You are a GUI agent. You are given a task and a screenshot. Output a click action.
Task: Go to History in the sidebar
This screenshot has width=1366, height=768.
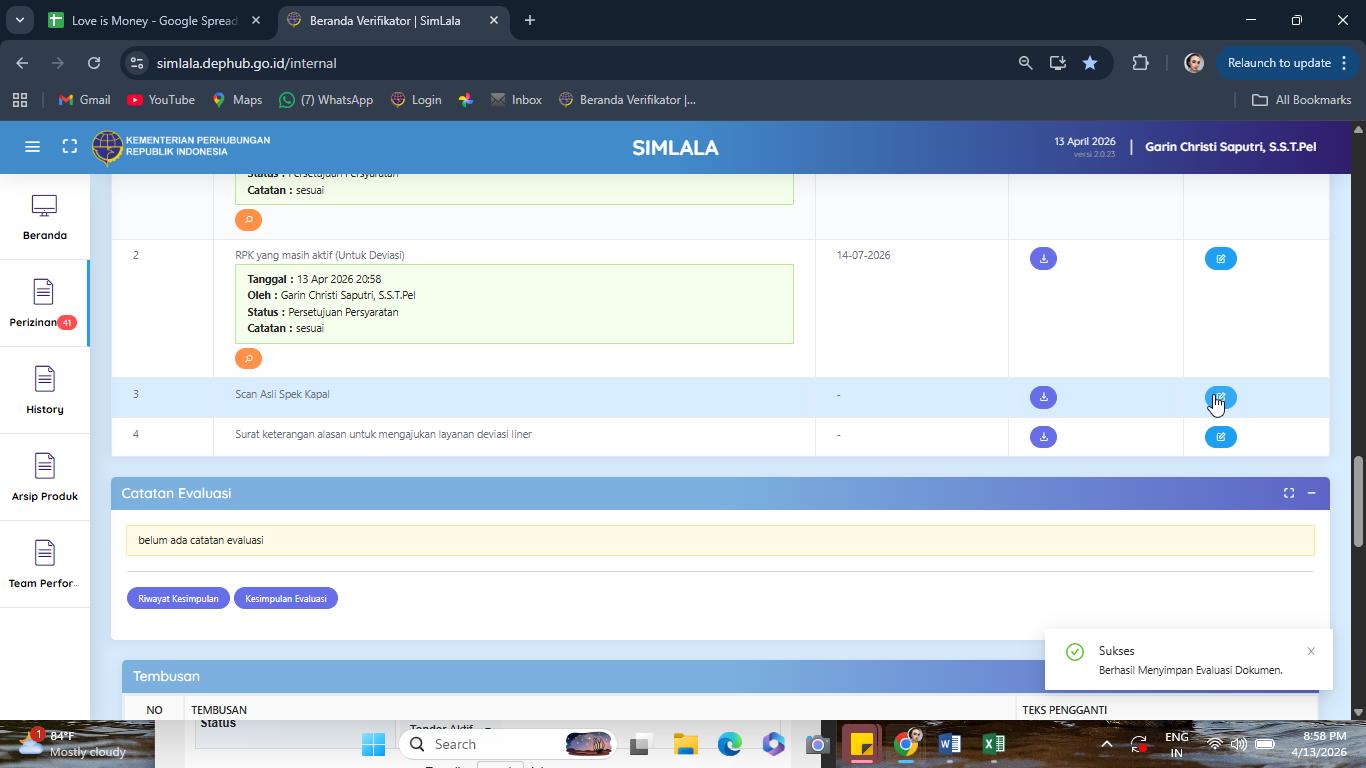point(44,390)
